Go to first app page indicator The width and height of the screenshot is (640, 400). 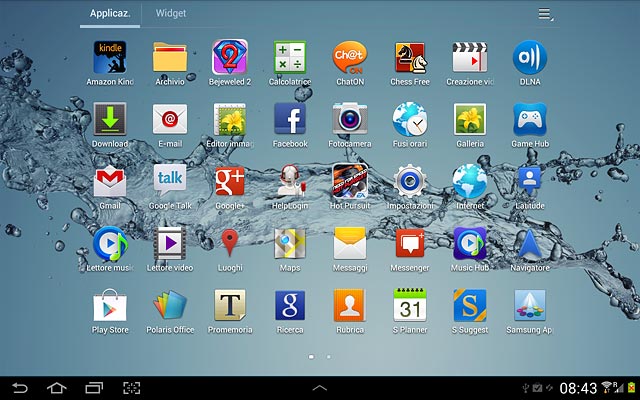(311, 357)
